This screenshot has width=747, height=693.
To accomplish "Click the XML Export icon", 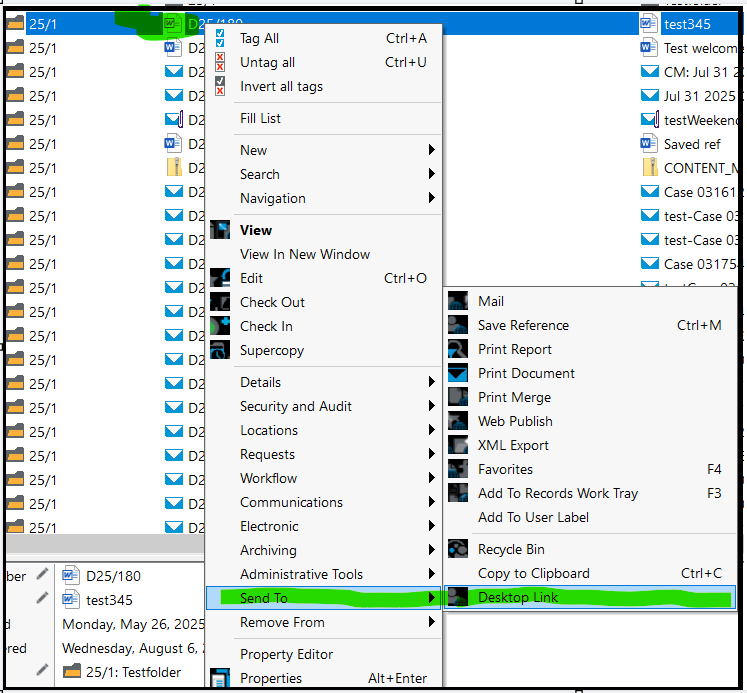I will tap(458, 445).
